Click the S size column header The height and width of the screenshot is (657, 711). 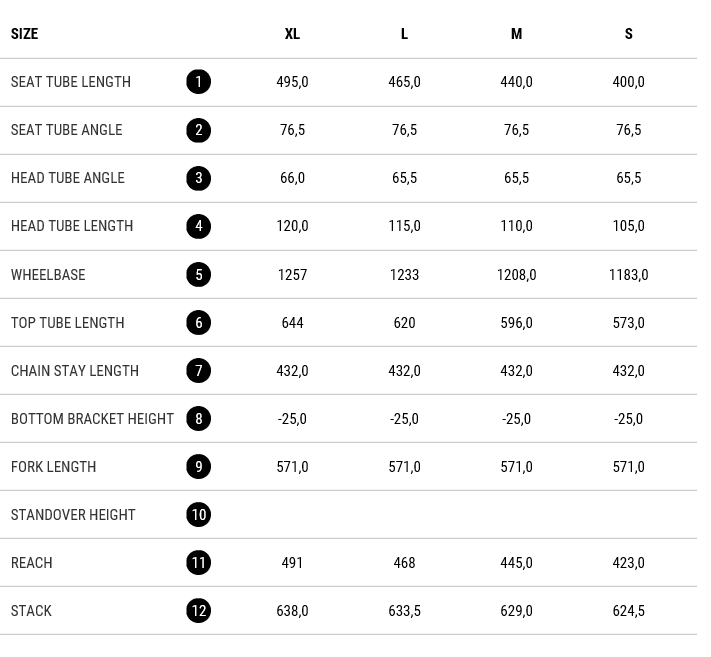point(628,34)
